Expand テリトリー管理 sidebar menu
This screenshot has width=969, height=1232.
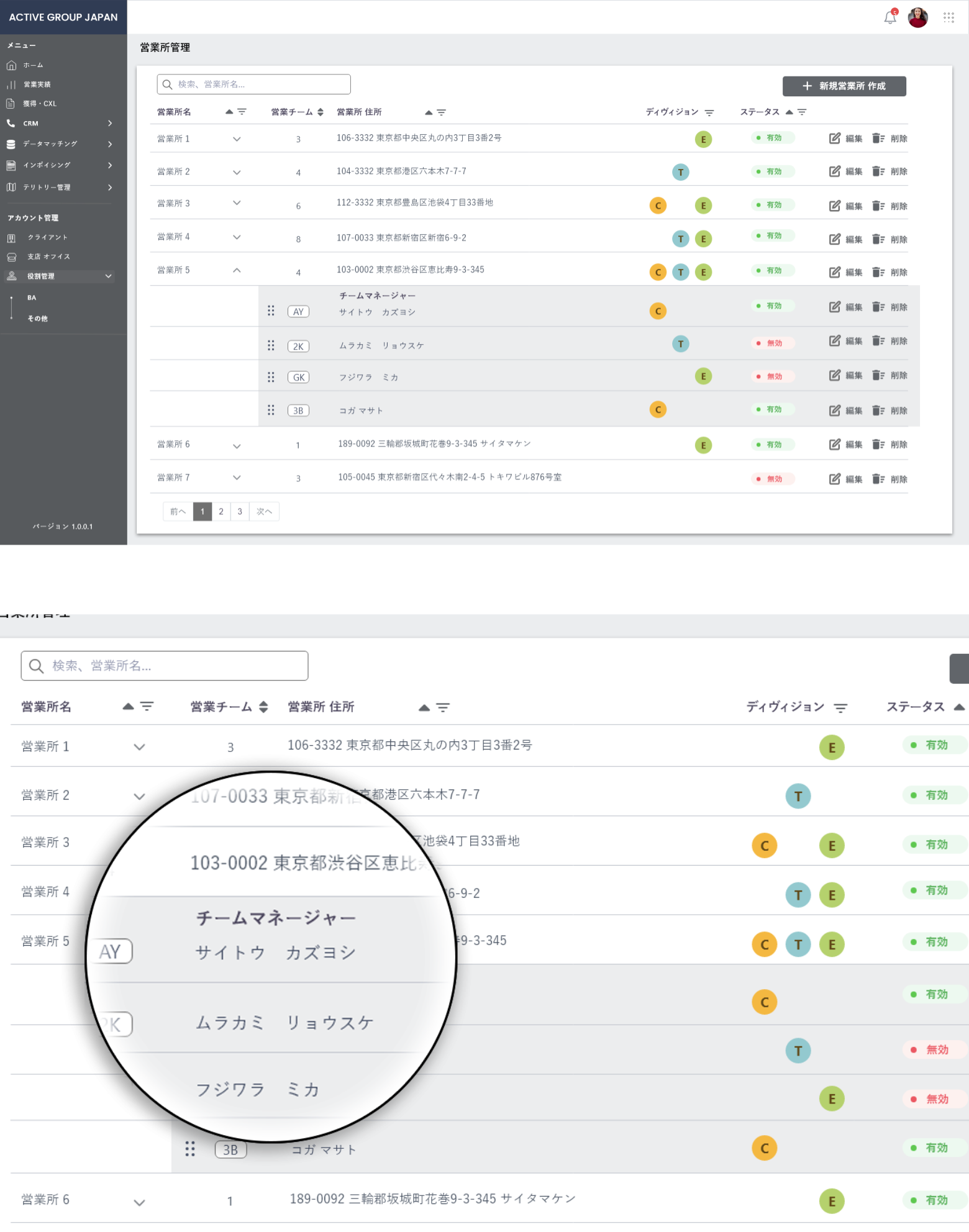[x=60, y=188]
